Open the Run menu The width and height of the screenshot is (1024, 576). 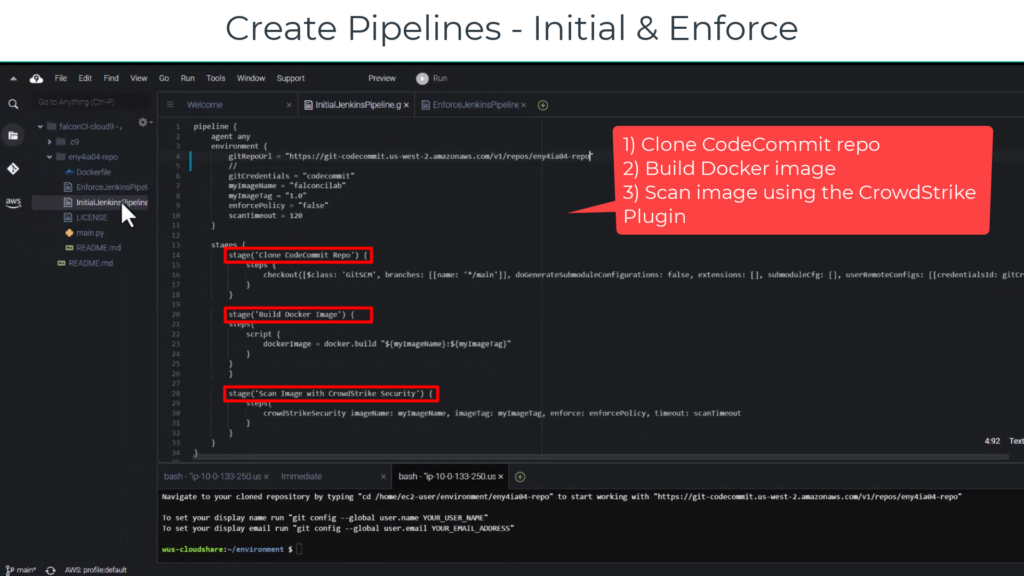click(187, 78)
